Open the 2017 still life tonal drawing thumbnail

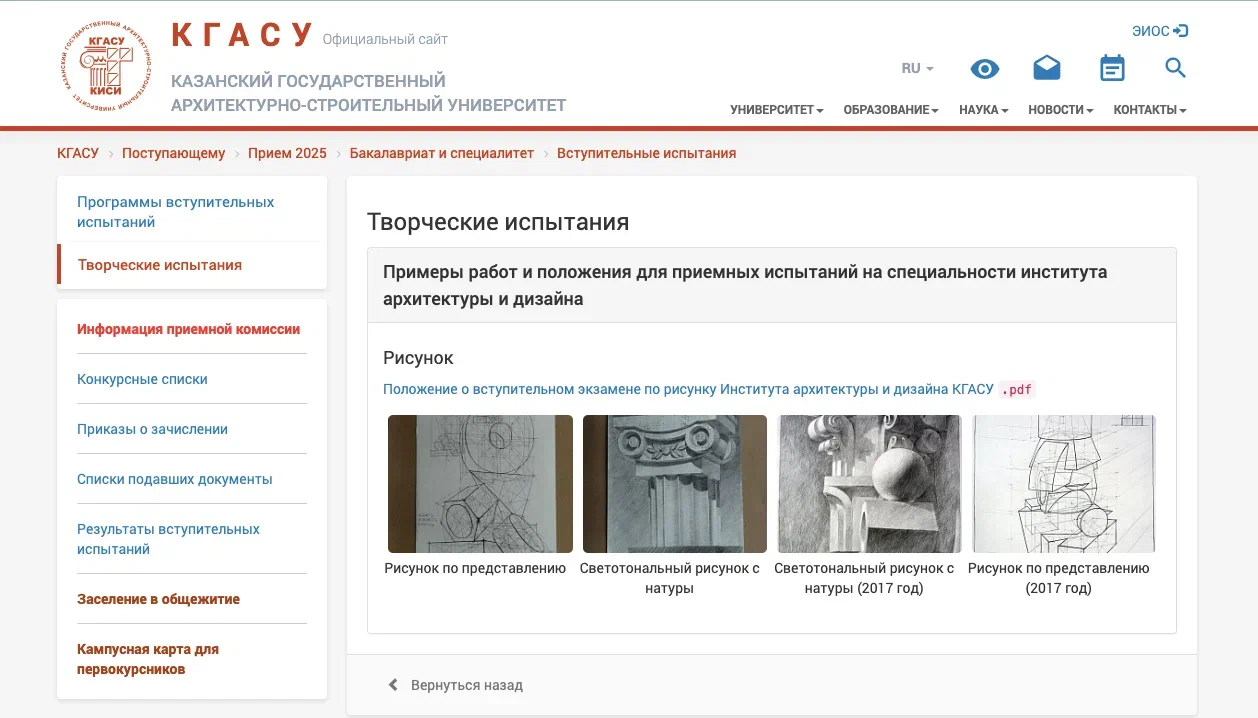tap(869, 484)
